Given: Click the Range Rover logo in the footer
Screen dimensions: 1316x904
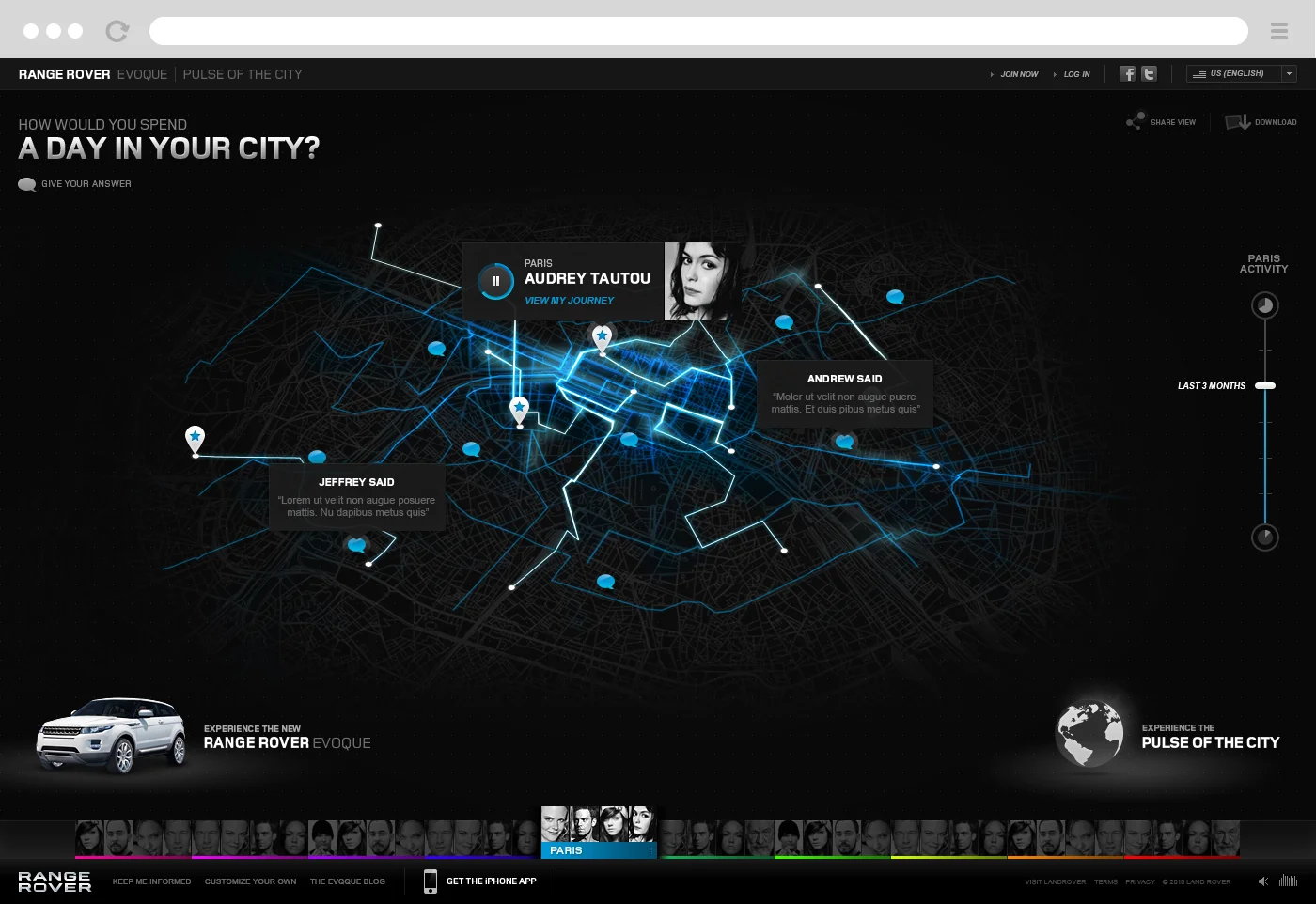Looking at the screenshot, I should (55, 881).
